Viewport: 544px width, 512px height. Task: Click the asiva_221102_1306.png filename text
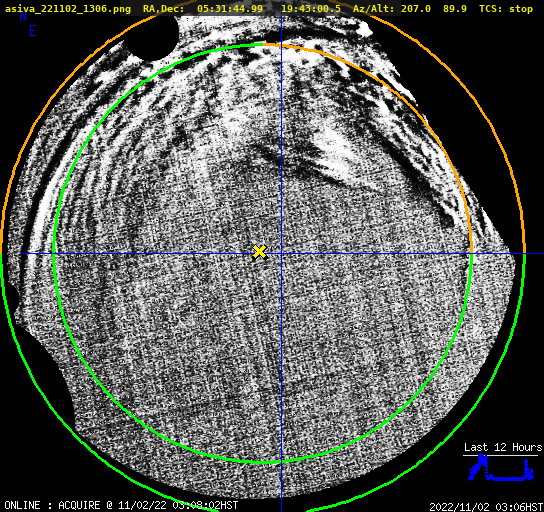[x=68, y=9]
